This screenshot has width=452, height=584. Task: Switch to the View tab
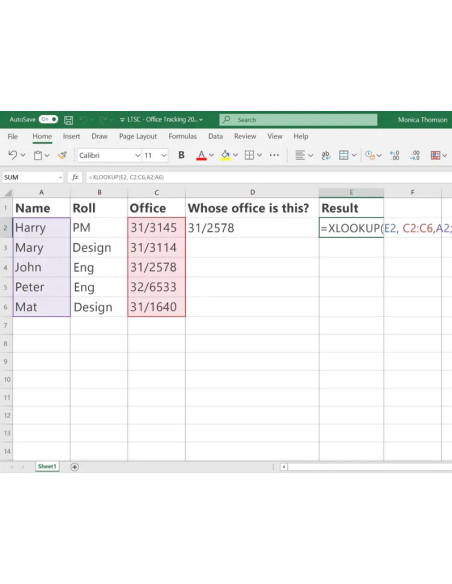(x=275, y=136)
